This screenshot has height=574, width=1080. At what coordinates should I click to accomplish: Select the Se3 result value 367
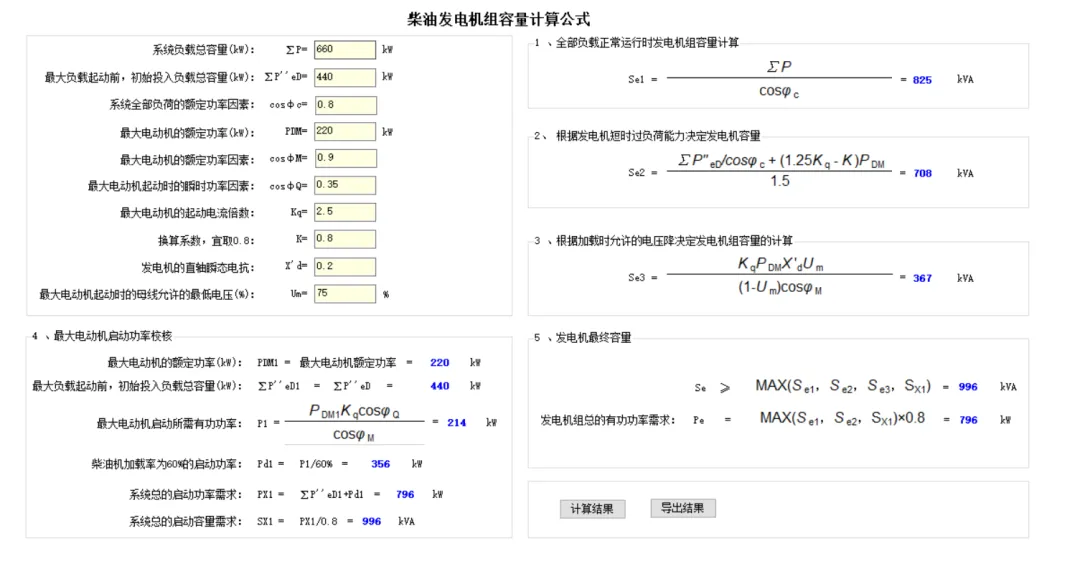(x=922, y=278)
